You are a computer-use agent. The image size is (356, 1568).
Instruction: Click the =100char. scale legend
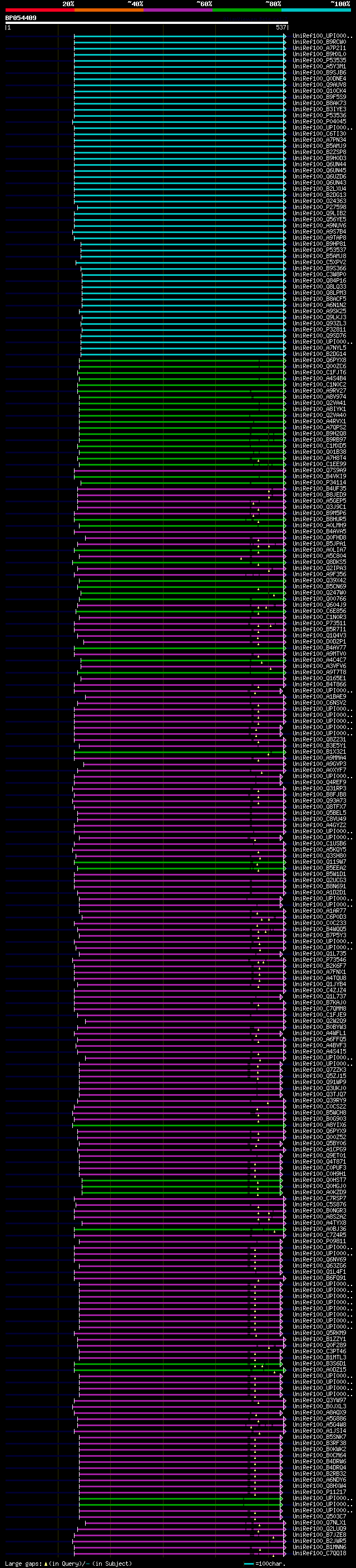click(265, 1564)
